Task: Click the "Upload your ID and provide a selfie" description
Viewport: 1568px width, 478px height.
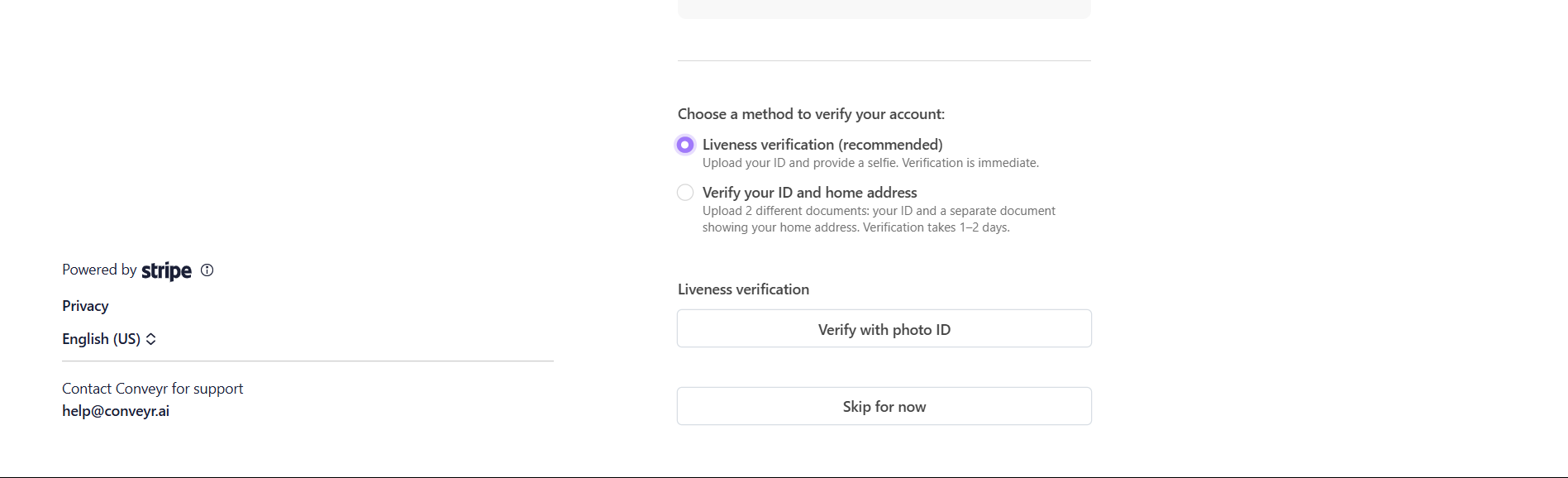Action: [870, 163]
